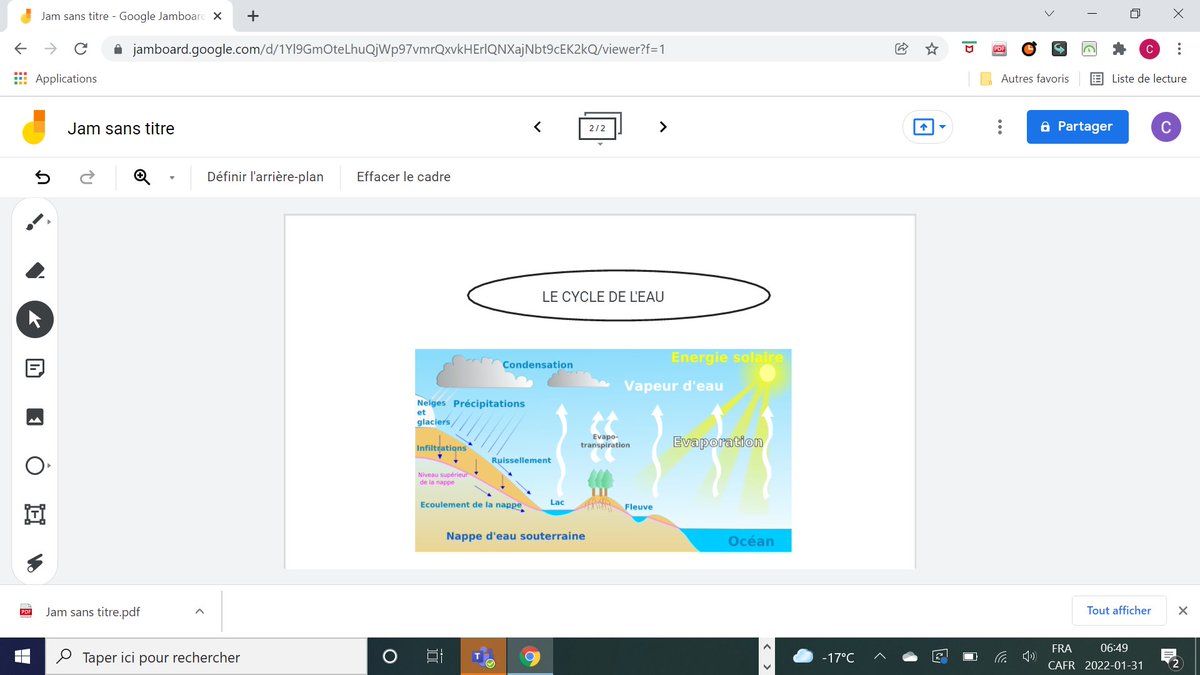This screenshot has height=675, width=1200.
Task: Select the Text box tool
Action: (x=35, y=514)
